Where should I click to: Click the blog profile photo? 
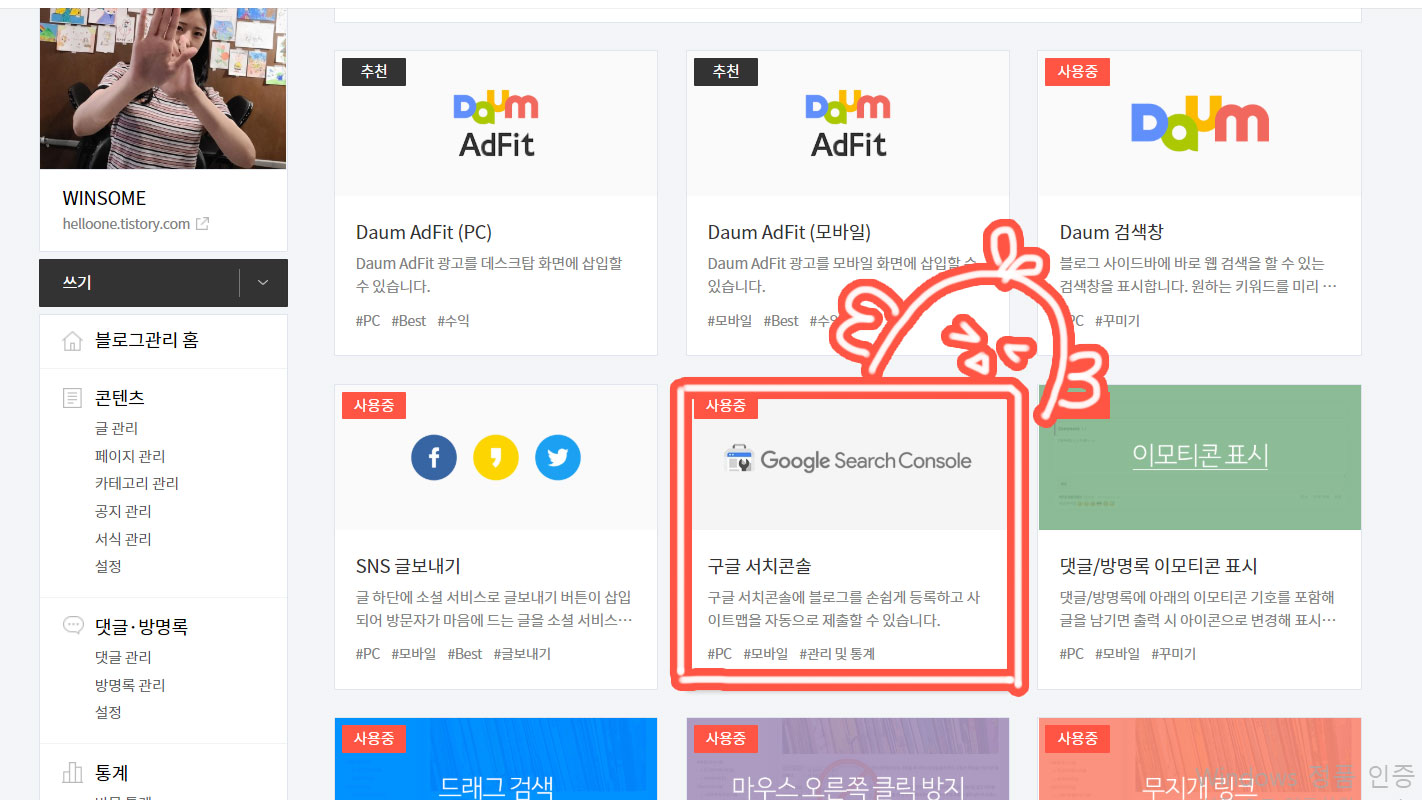[163, 88]
